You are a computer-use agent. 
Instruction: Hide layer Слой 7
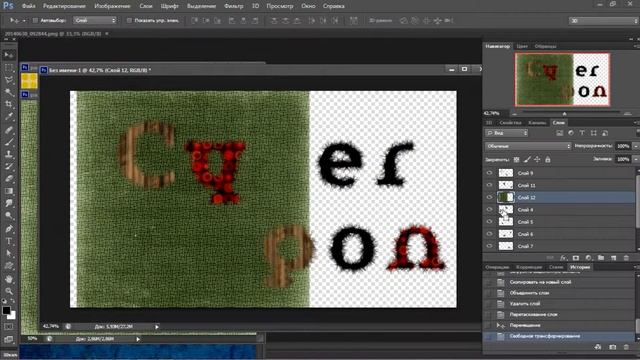click(489, 246)
